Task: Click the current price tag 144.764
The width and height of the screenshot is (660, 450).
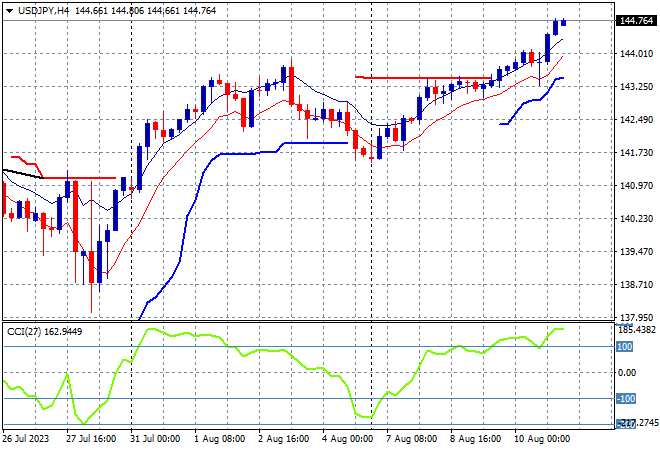Action: tap(636, 21)
